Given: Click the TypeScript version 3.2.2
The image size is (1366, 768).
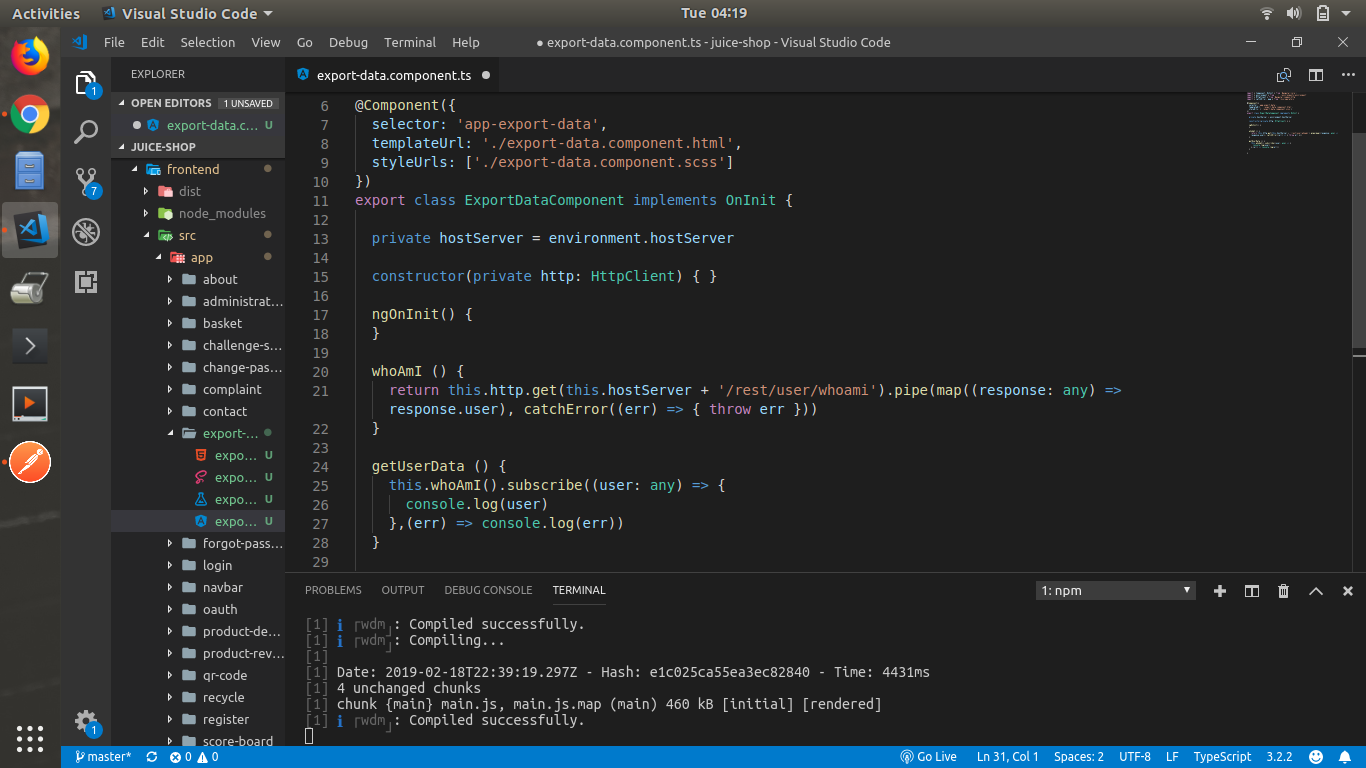Looking at the screenshot, I should coord(1280,757).
